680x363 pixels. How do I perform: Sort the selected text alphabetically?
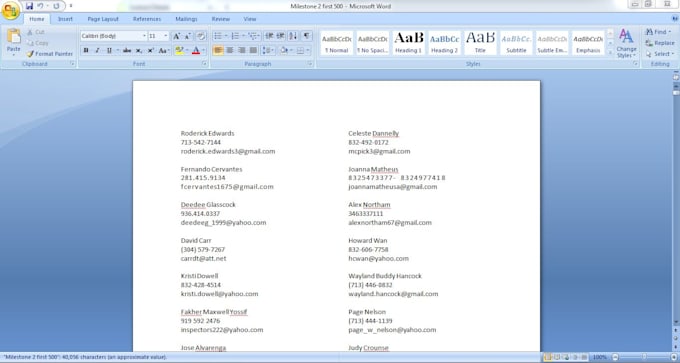293,36
